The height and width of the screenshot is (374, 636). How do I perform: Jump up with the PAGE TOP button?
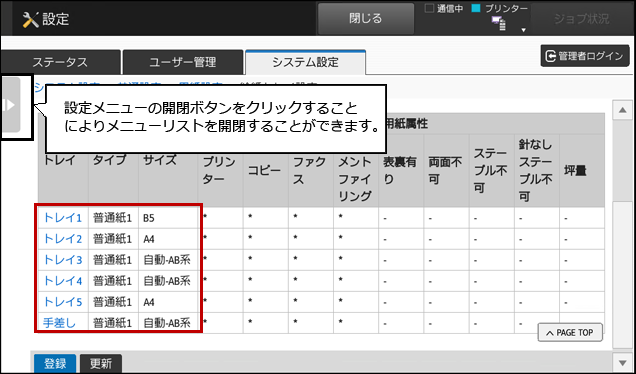tap(570, 333)
